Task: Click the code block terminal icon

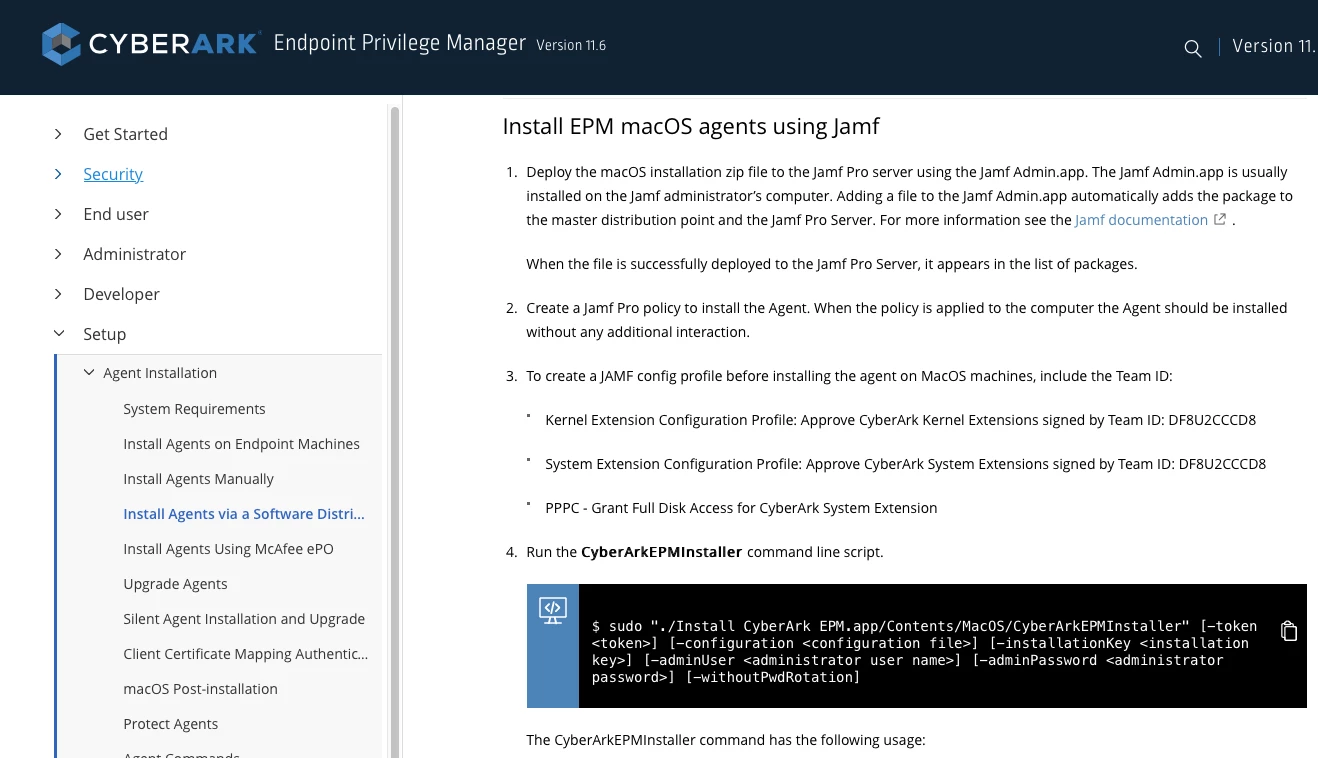Action: coord(553,609)
